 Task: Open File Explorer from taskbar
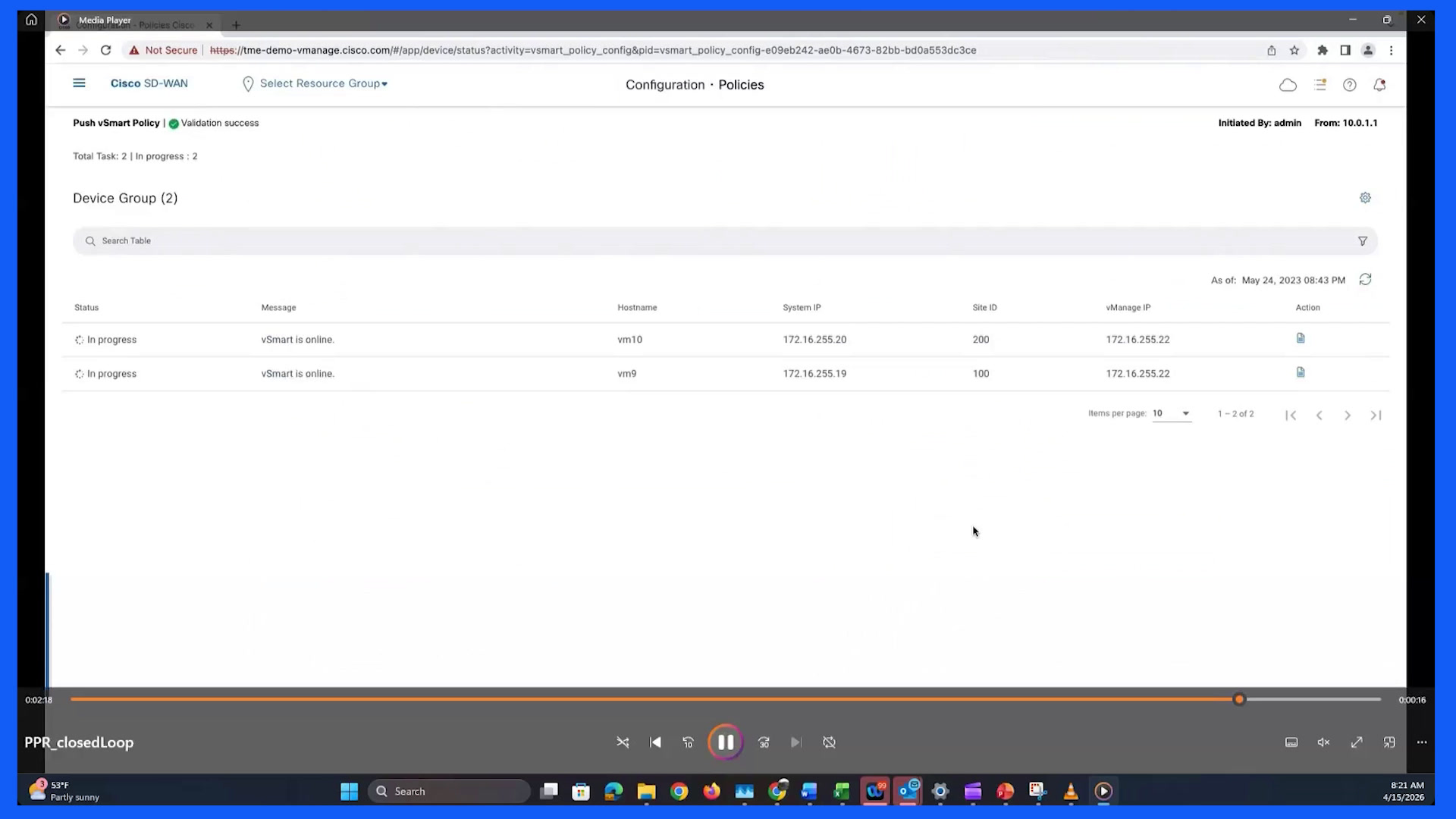click(x=646, y=792)
